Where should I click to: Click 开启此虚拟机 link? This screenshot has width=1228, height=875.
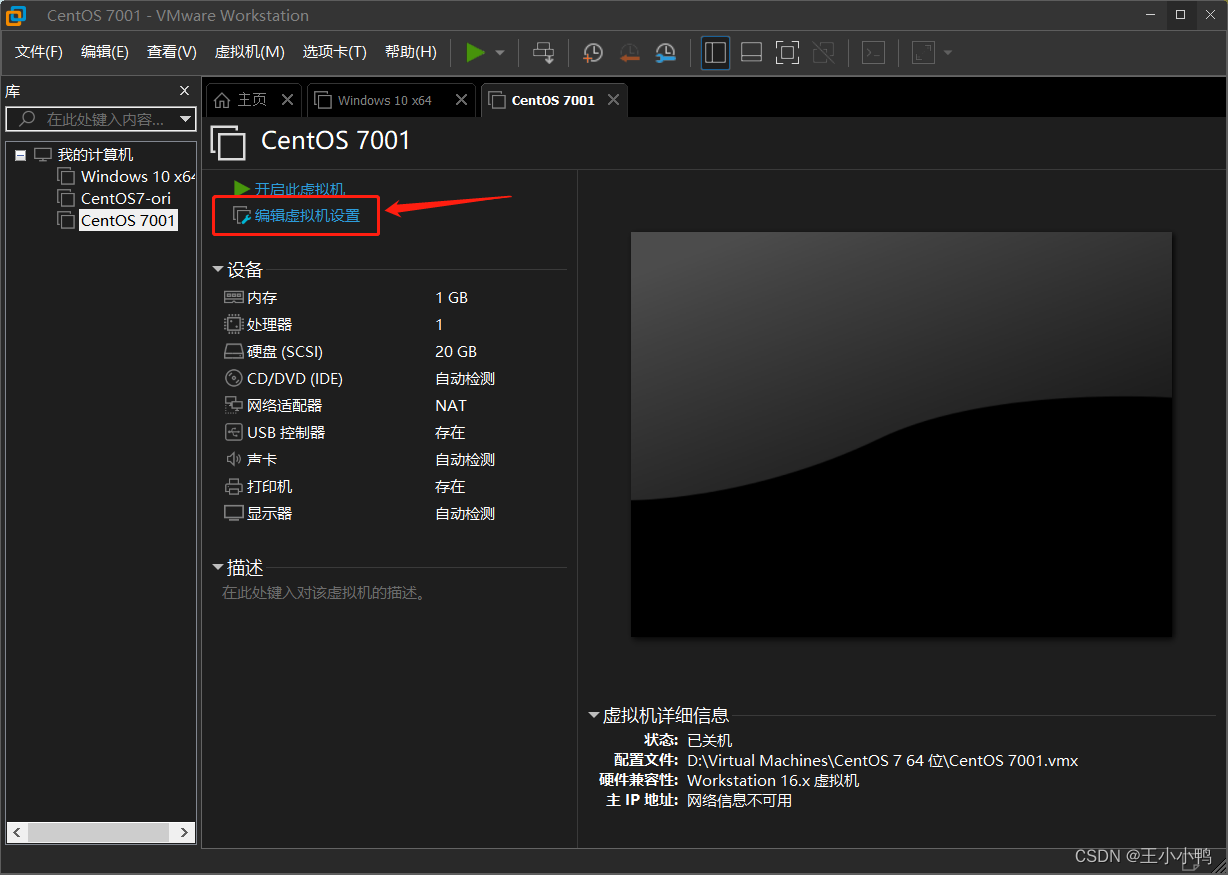point(299,189)
